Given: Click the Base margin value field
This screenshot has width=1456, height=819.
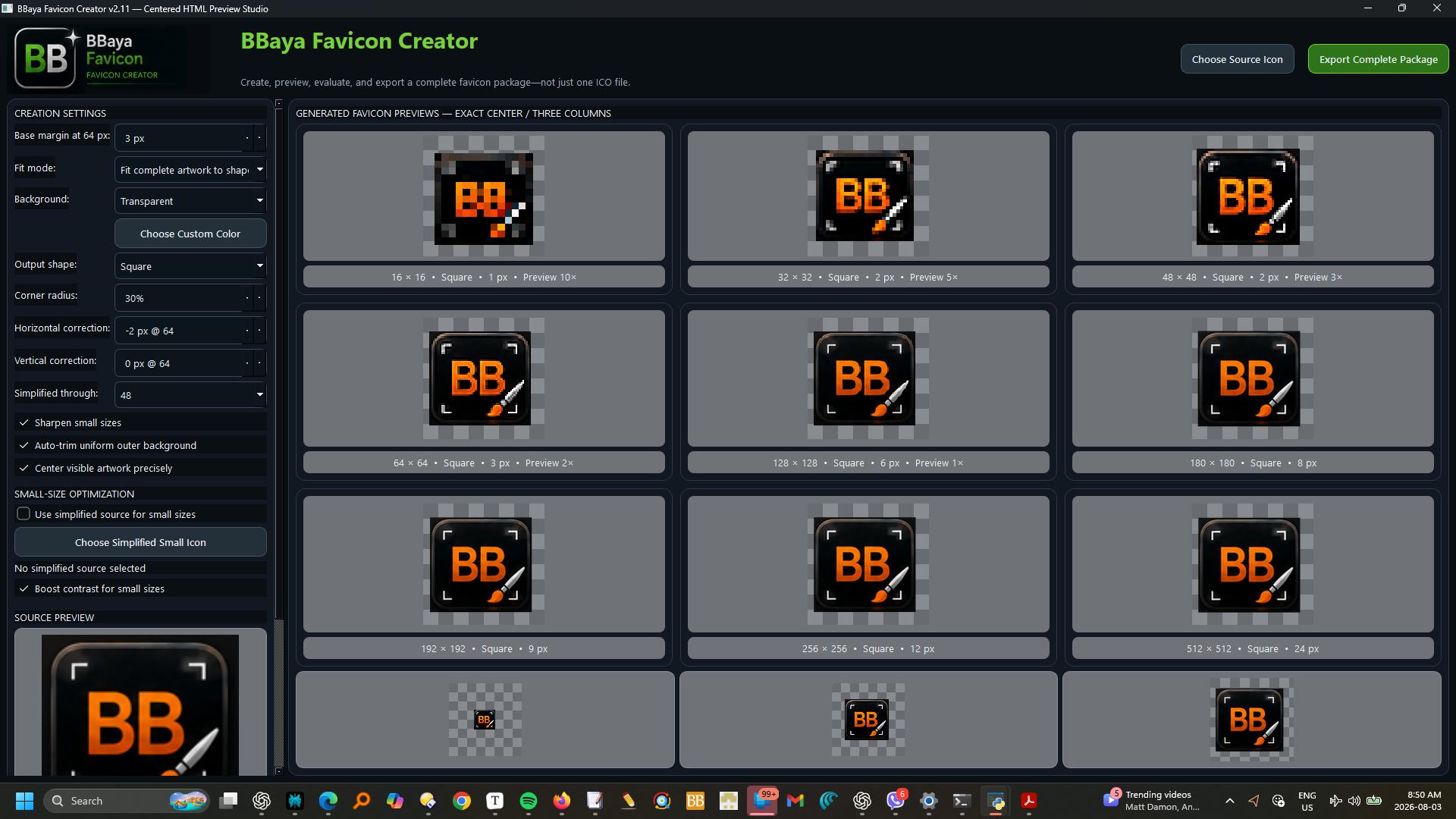Looking at the screenshot, I should point(190,138).
